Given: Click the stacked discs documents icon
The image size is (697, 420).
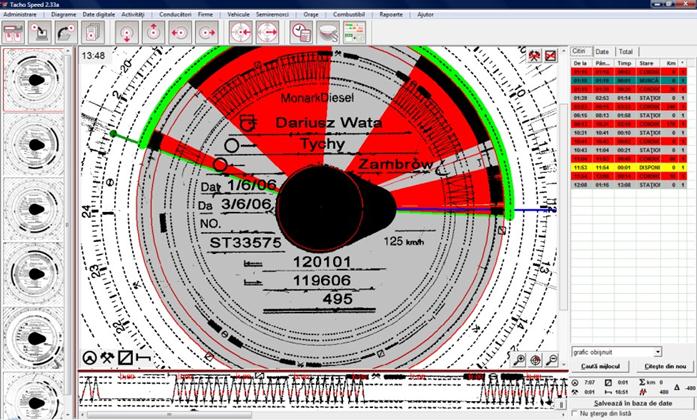Looking at the screenshot, I should coord(93,32).
